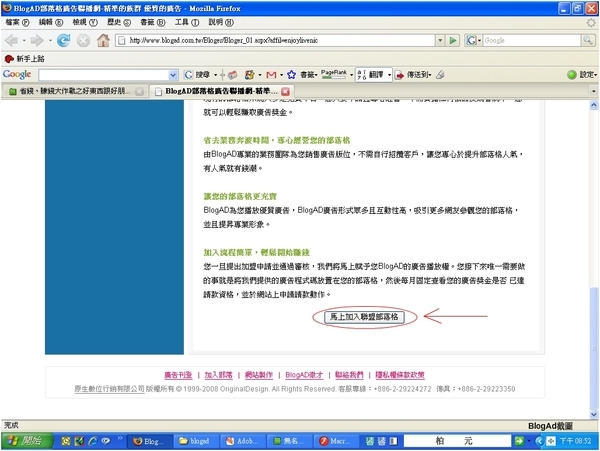Open the Back button history dropdown arrow
The height and width of the screenshot is (451, 600).
click(24, 40)
